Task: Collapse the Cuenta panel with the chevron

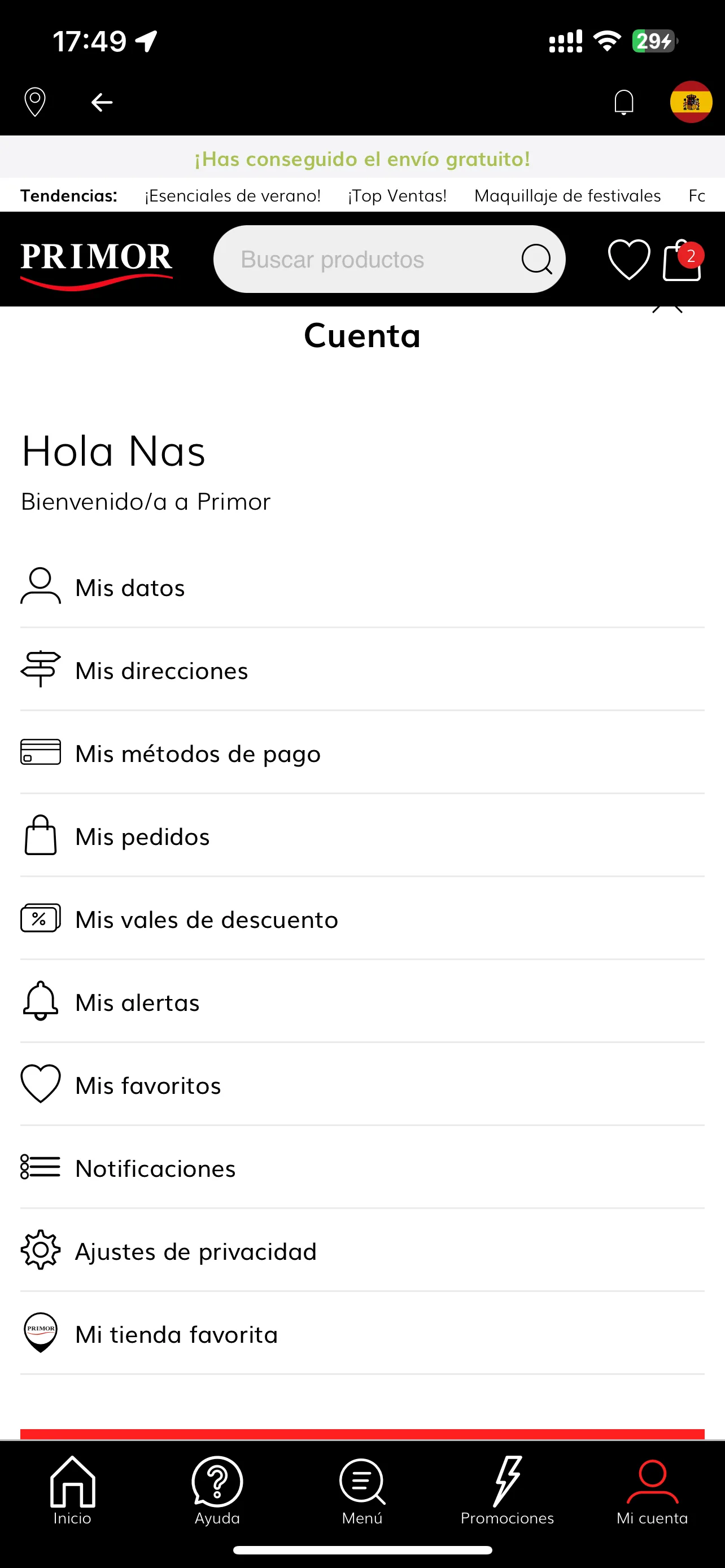Action: click(x=667, y=309)
